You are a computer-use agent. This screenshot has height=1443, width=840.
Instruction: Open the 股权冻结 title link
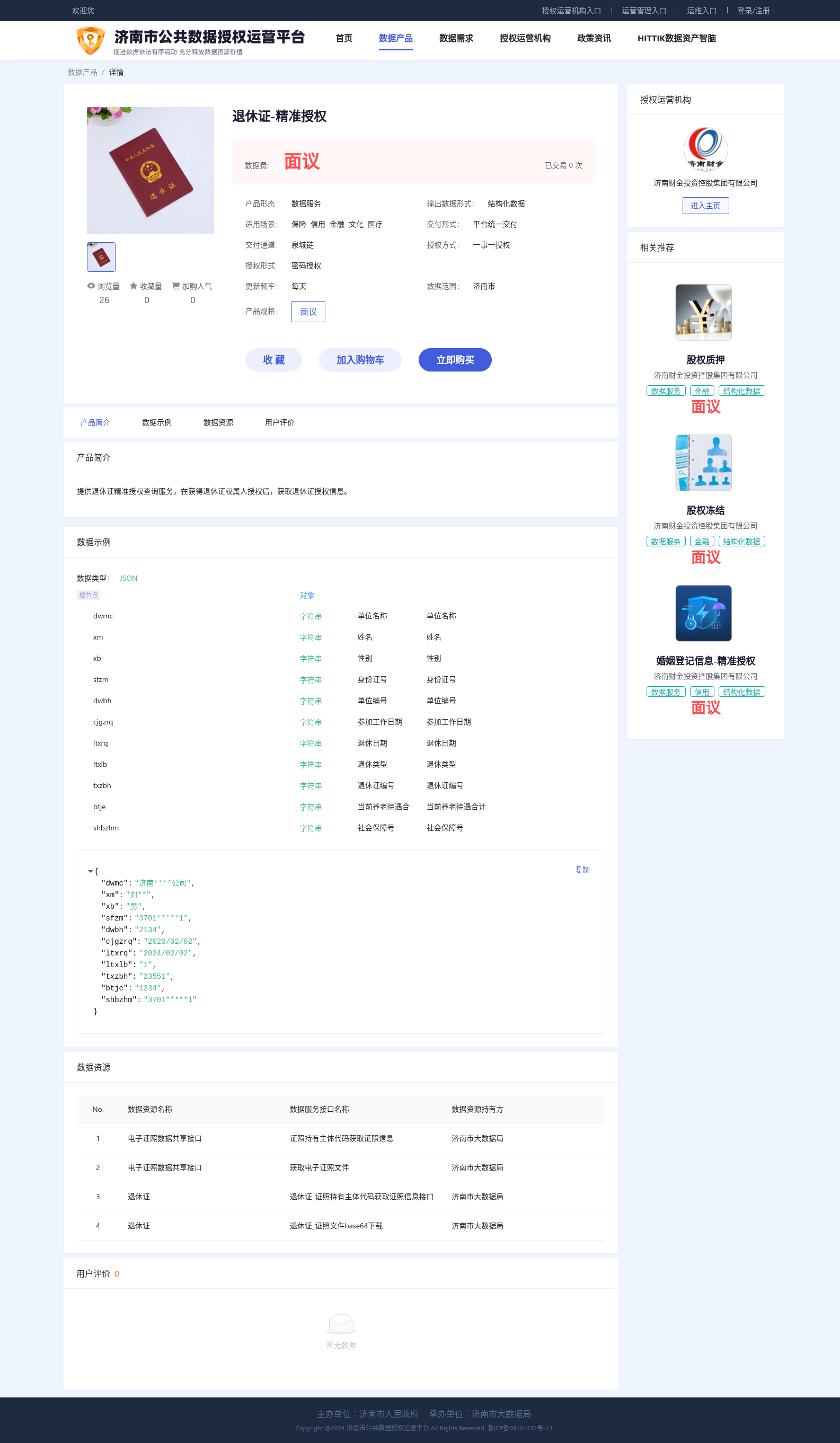[x=705, y=510]
